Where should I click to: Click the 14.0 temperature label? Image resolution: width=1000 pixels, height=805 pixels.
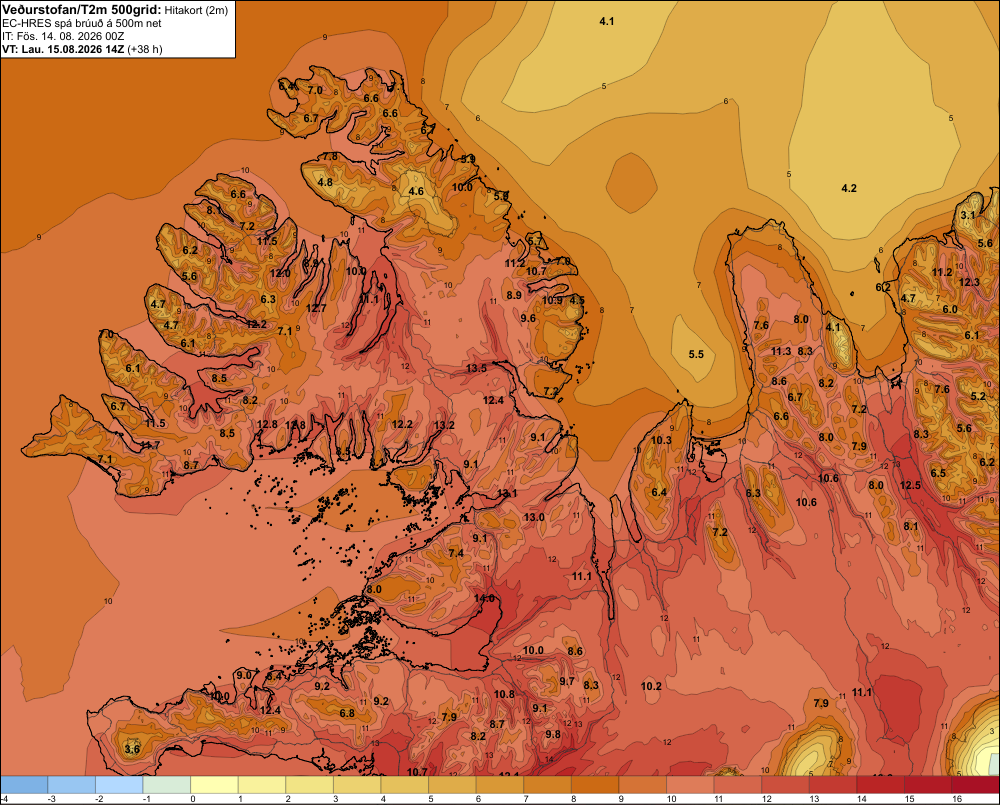point(485,598)
